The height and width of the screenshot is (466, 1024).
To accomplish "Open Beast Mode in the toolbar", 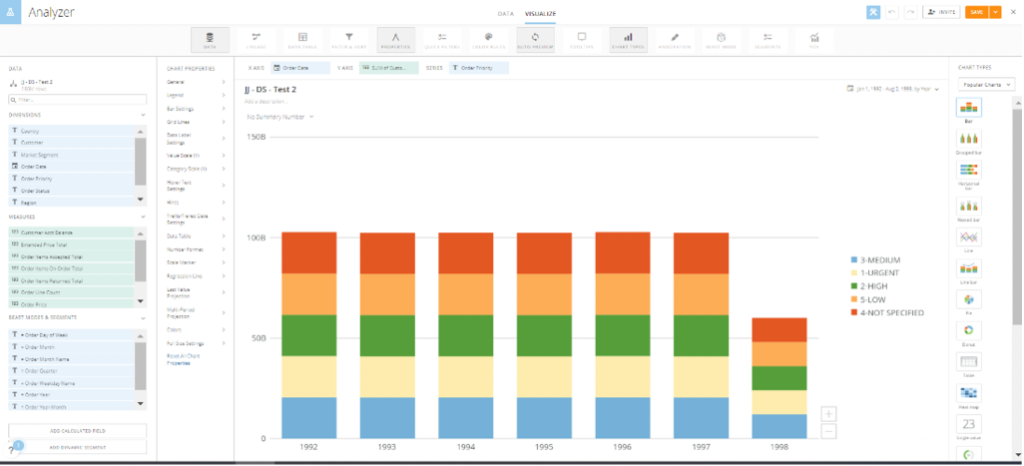I will tap(721, 40).
